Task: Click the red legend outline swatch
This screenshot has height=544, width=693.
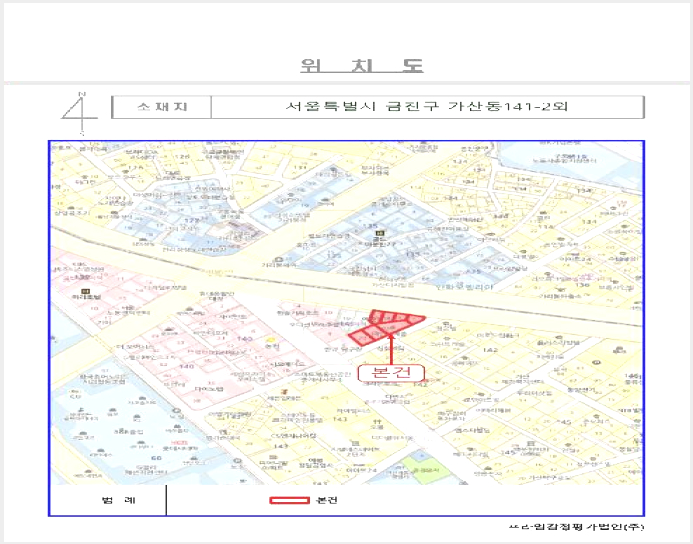Action: pos(289,500)
